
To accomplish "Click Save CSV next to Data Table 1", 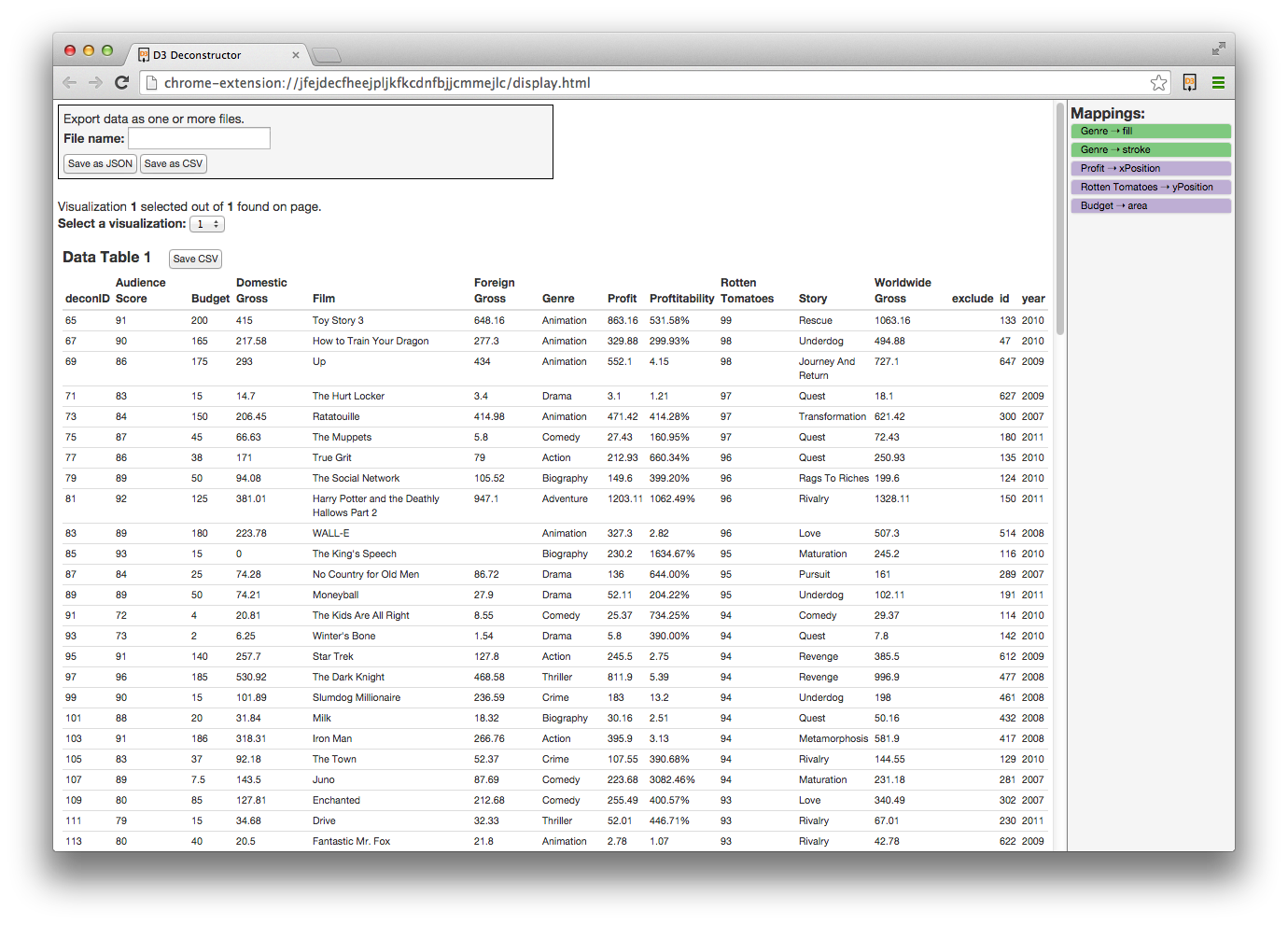I will tap(195, 259).
